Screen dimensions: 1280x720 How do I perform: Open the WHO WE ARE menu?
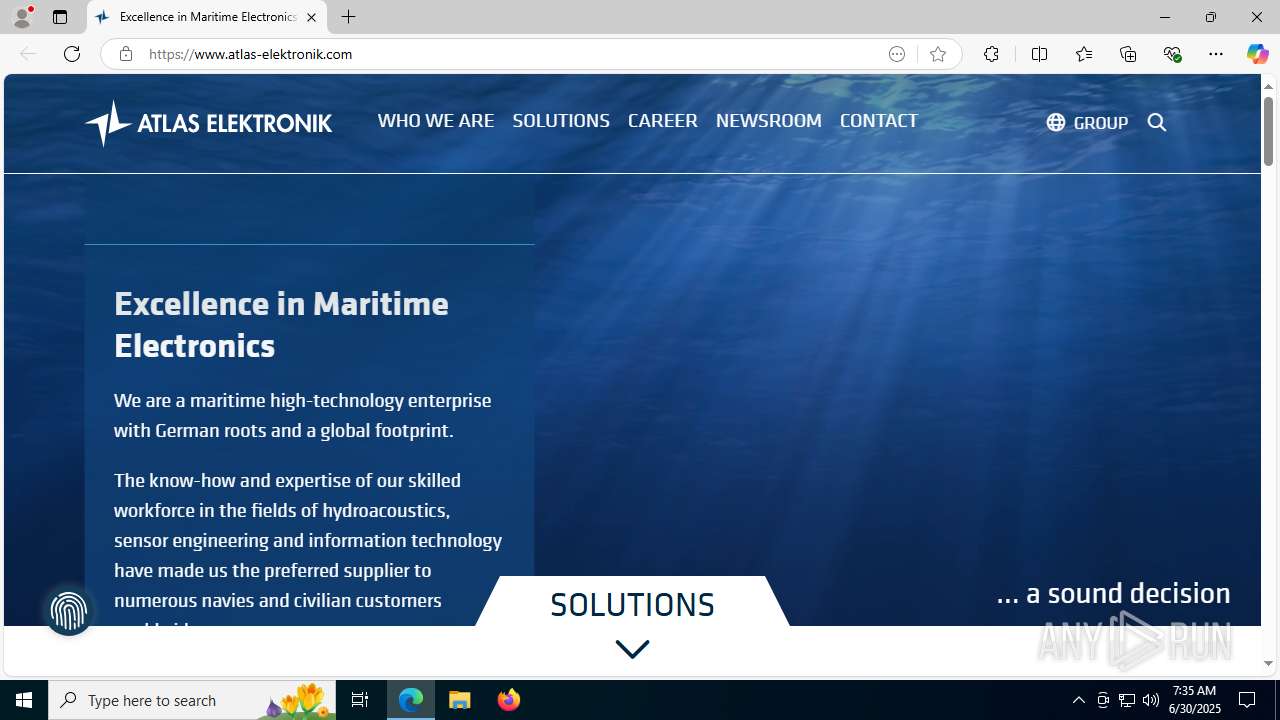click(436, 120)
